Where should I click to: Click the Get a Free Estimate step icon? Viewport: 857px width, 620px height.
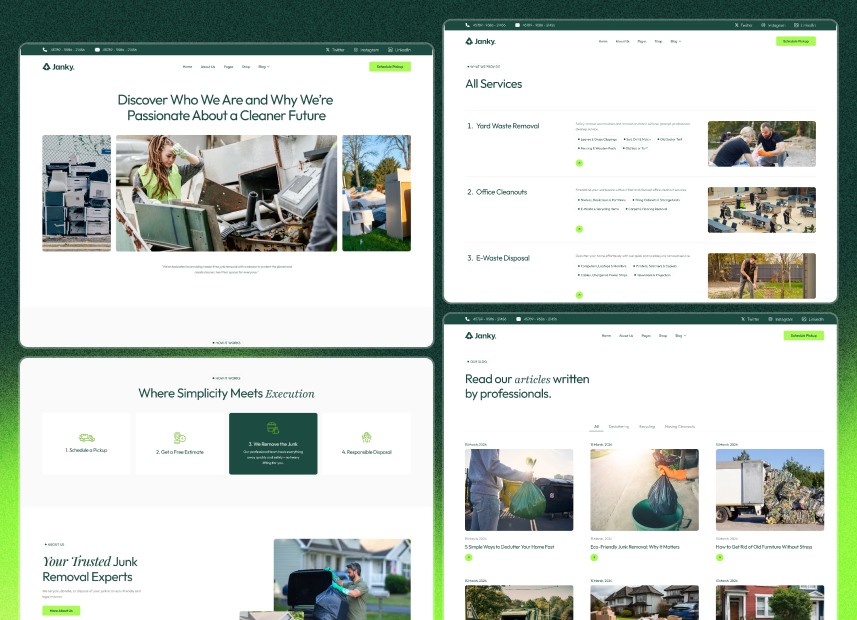(178, 436)
